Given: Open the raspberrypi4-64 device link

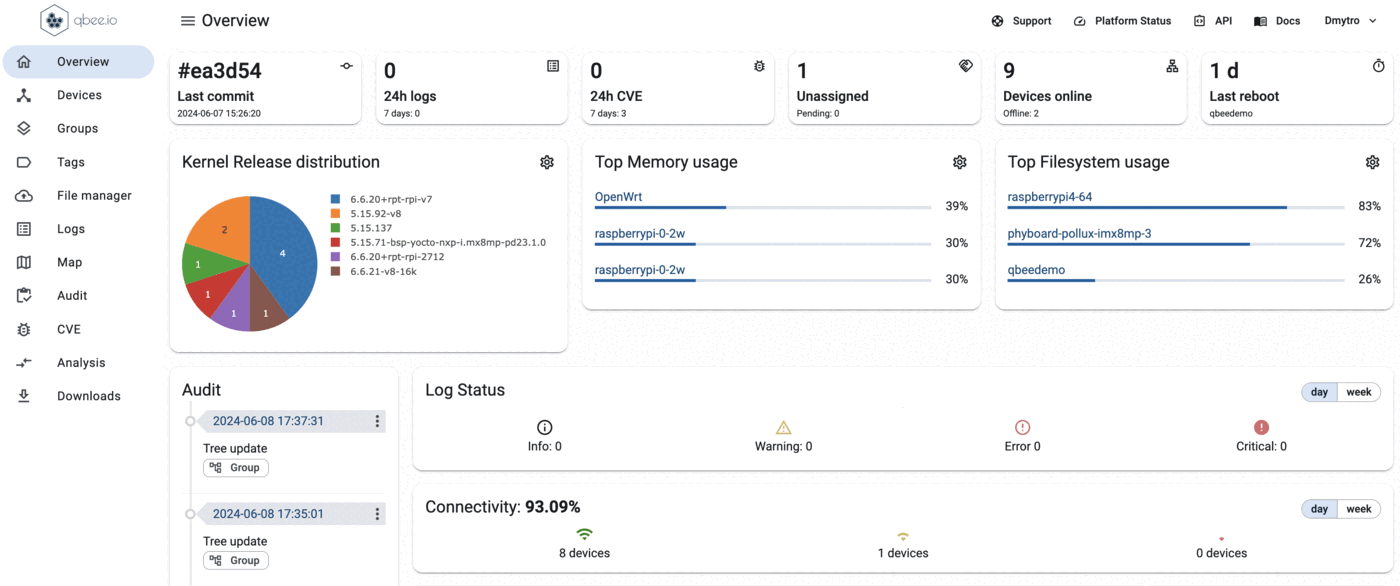Looking at the screenshot, I should pyautogui.click(x=1052, y=196).
